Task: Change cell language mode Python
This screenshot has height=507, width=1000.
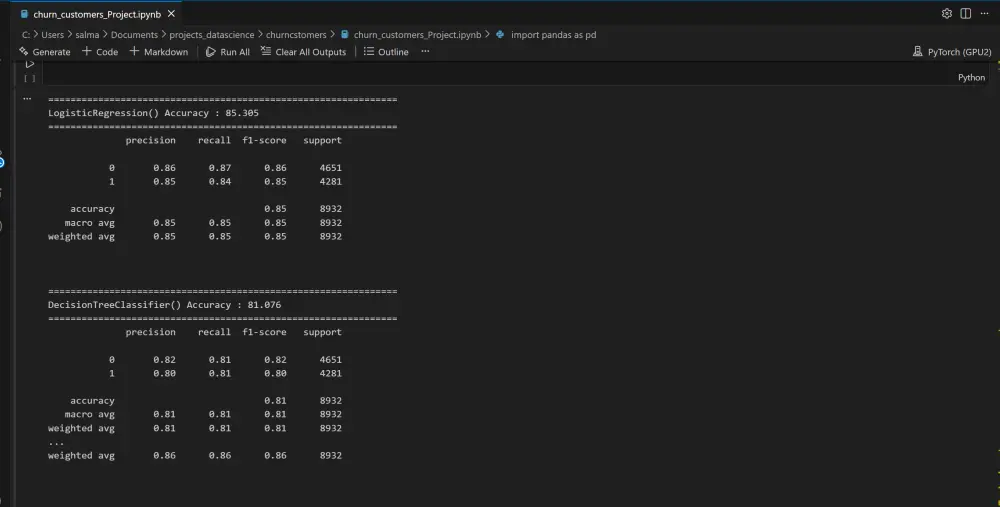Action: point(971,77)
